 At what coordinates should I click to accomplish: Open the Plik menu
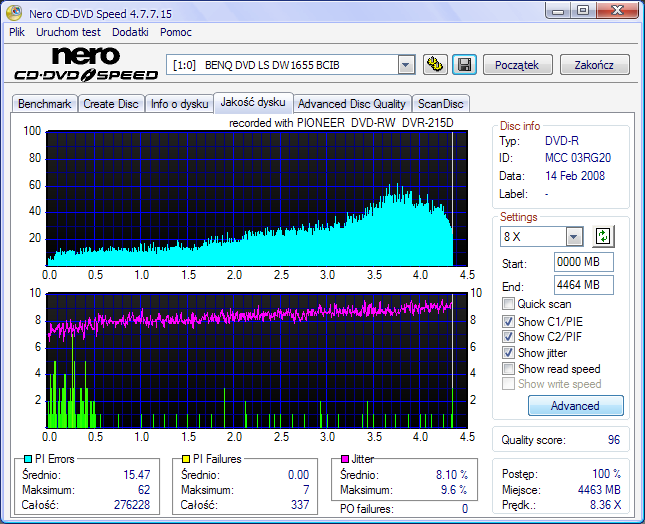17,32
